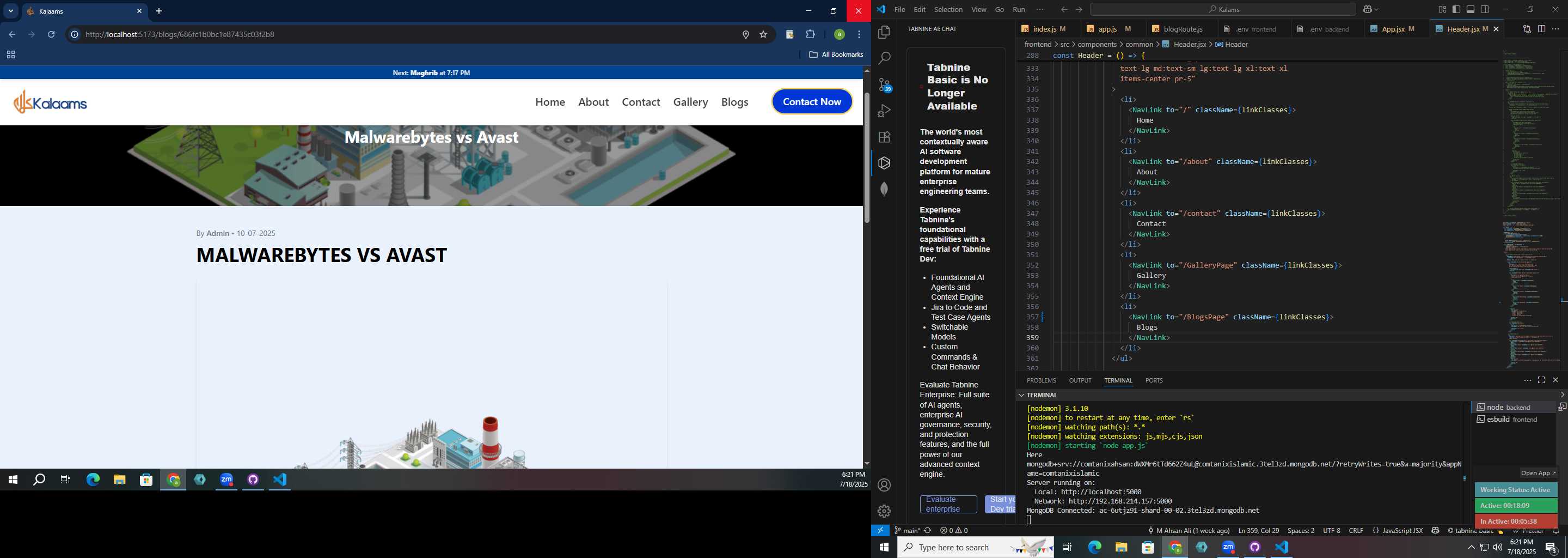This screenshot has height=558, width=1568.
Task: Open the Selection menu in VS Code
Action: pos(948,10)
